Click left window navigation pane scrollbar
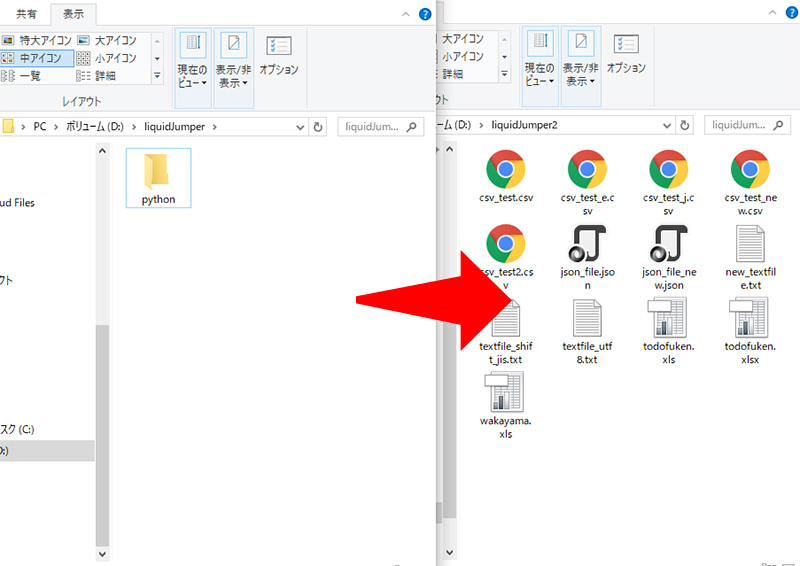800x566 pixels. tap(102, 435)
